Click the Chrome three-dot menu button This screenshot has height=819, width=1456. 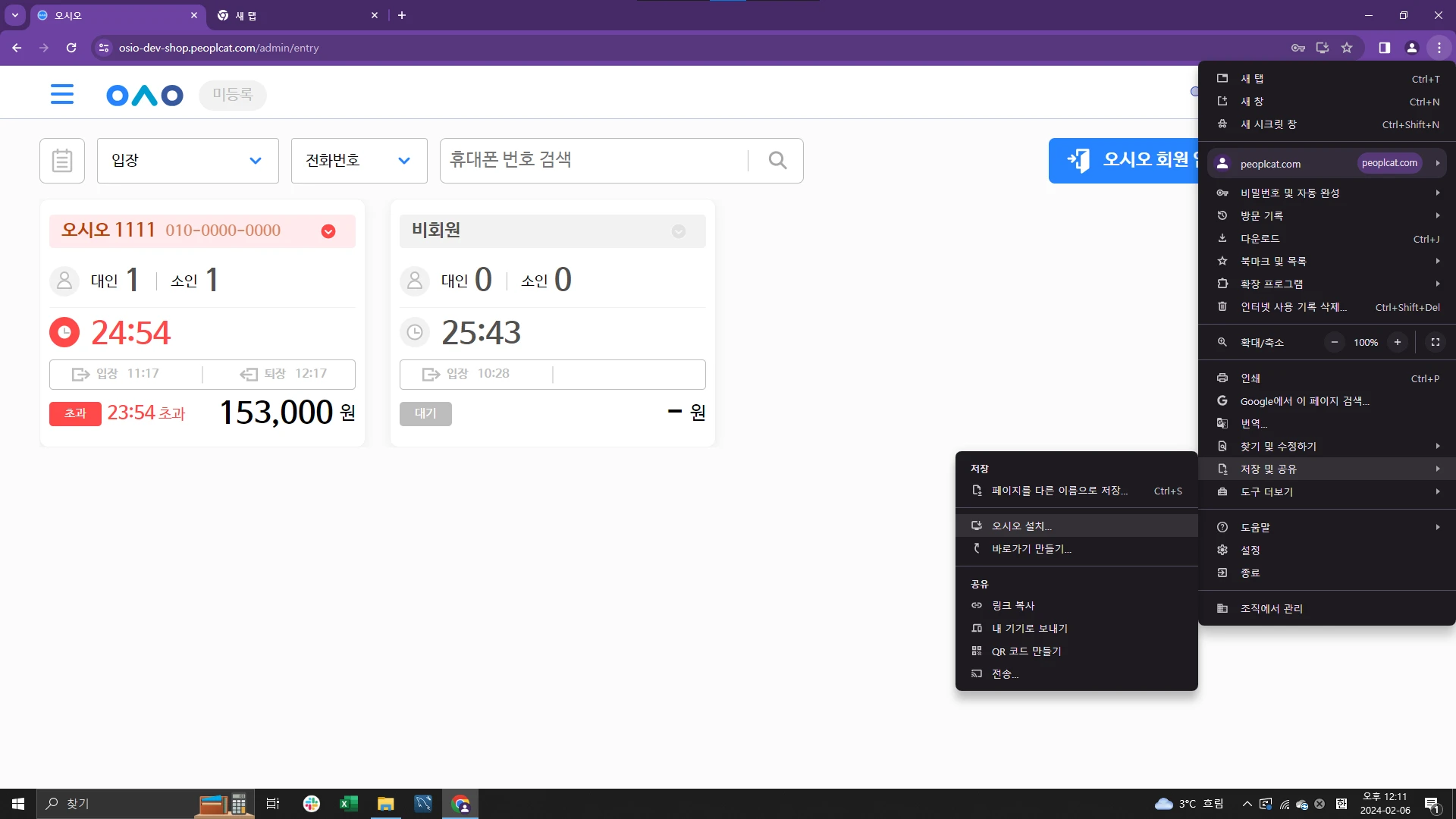point(1439,48)
